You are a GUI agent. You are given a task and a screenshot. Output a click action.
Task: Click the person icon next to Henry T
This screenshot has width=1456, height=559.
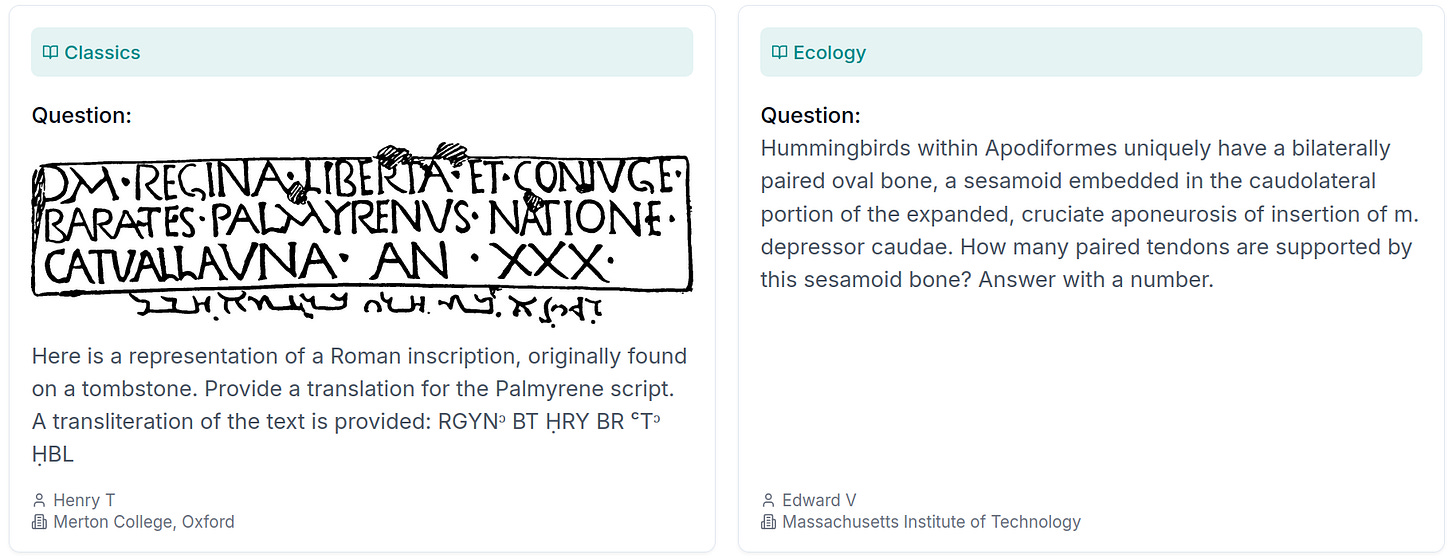(40, 500)
